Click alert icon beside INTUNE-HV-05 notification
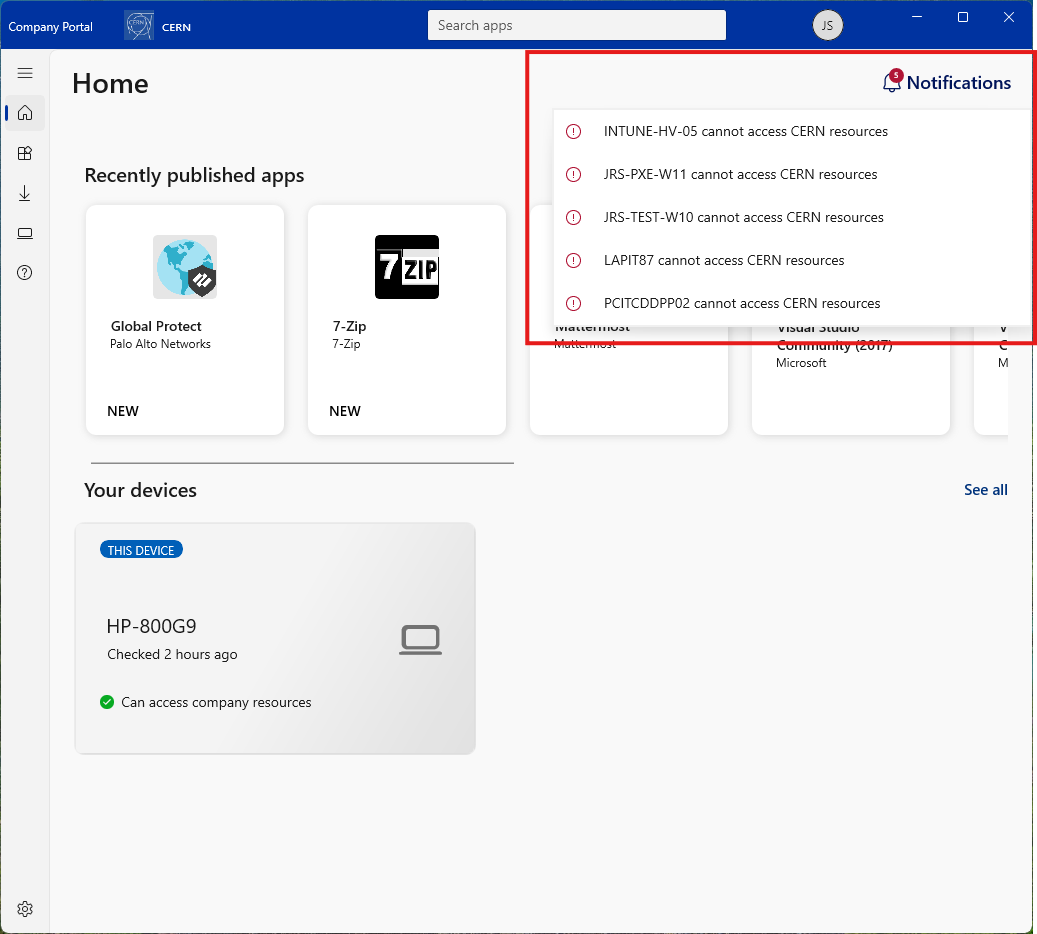1037x934 pixels. tap(573, 132)
